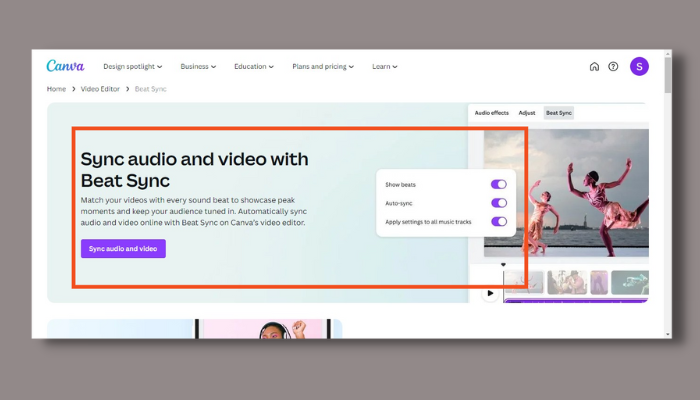Select the narrow purple timeline clip thumbnail
Screen dimensions: 700x400
coord(599,282)
